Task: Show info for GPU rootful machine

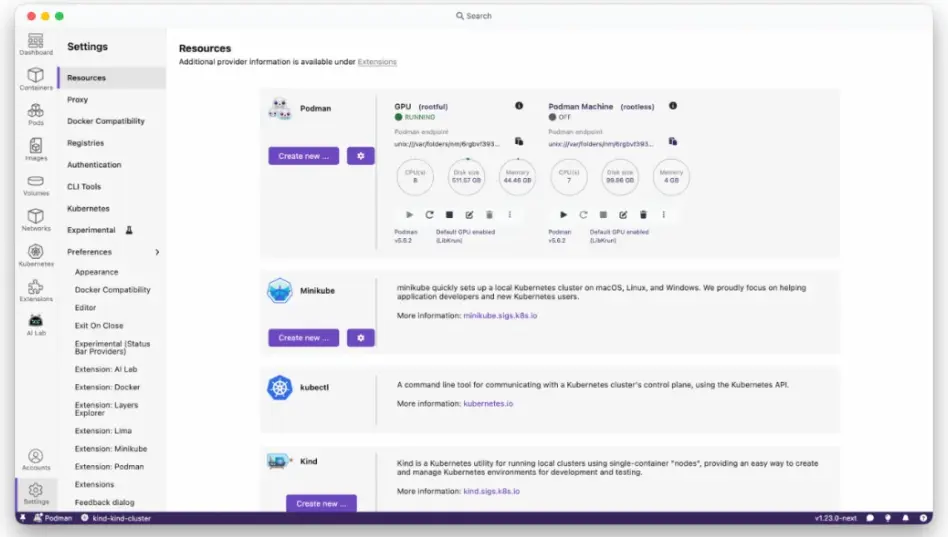Action: point(519,106)
